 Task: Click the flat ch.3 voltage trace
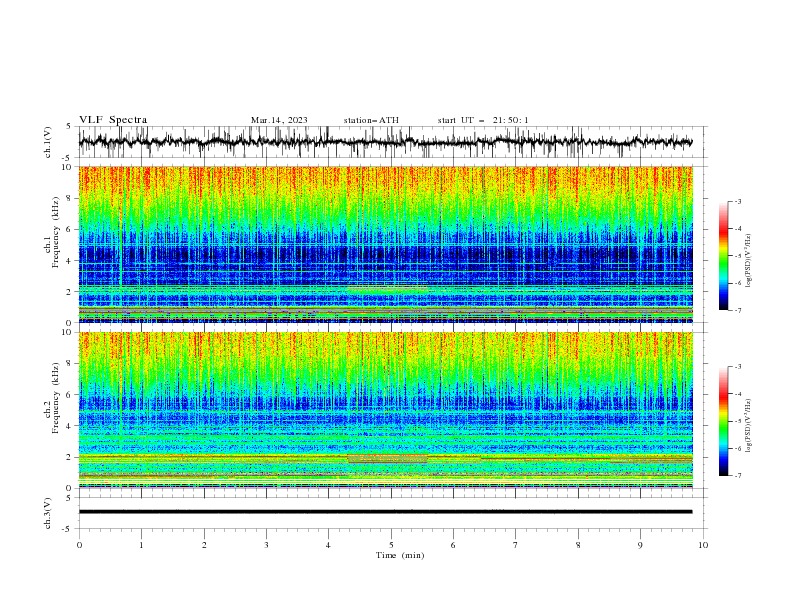tap(385, 512)
